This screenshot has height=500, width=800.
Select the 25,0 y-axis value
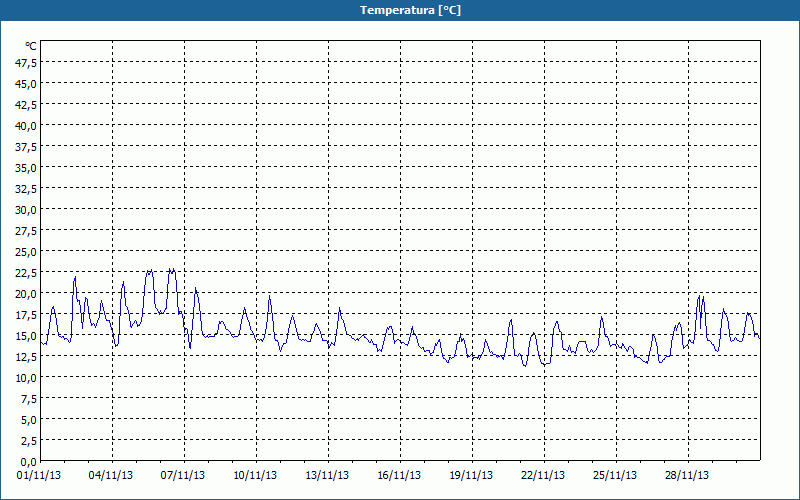point(27,252)
